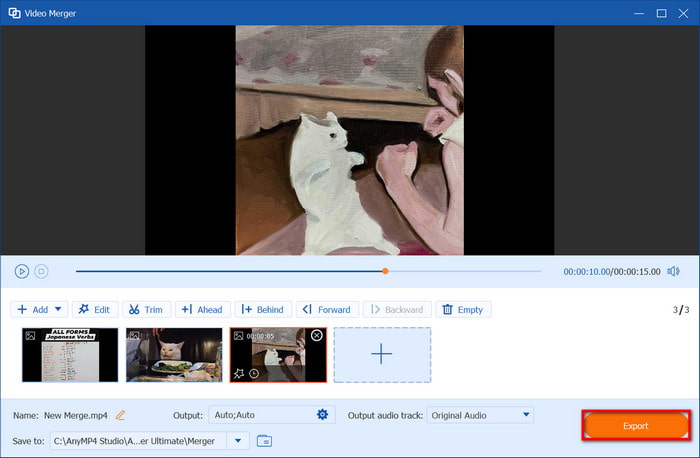Image resolution: width=700 pixels, height=458 pixels.
Task: Click the Export button
Action: pyautogui.click(x=636, y=425)
